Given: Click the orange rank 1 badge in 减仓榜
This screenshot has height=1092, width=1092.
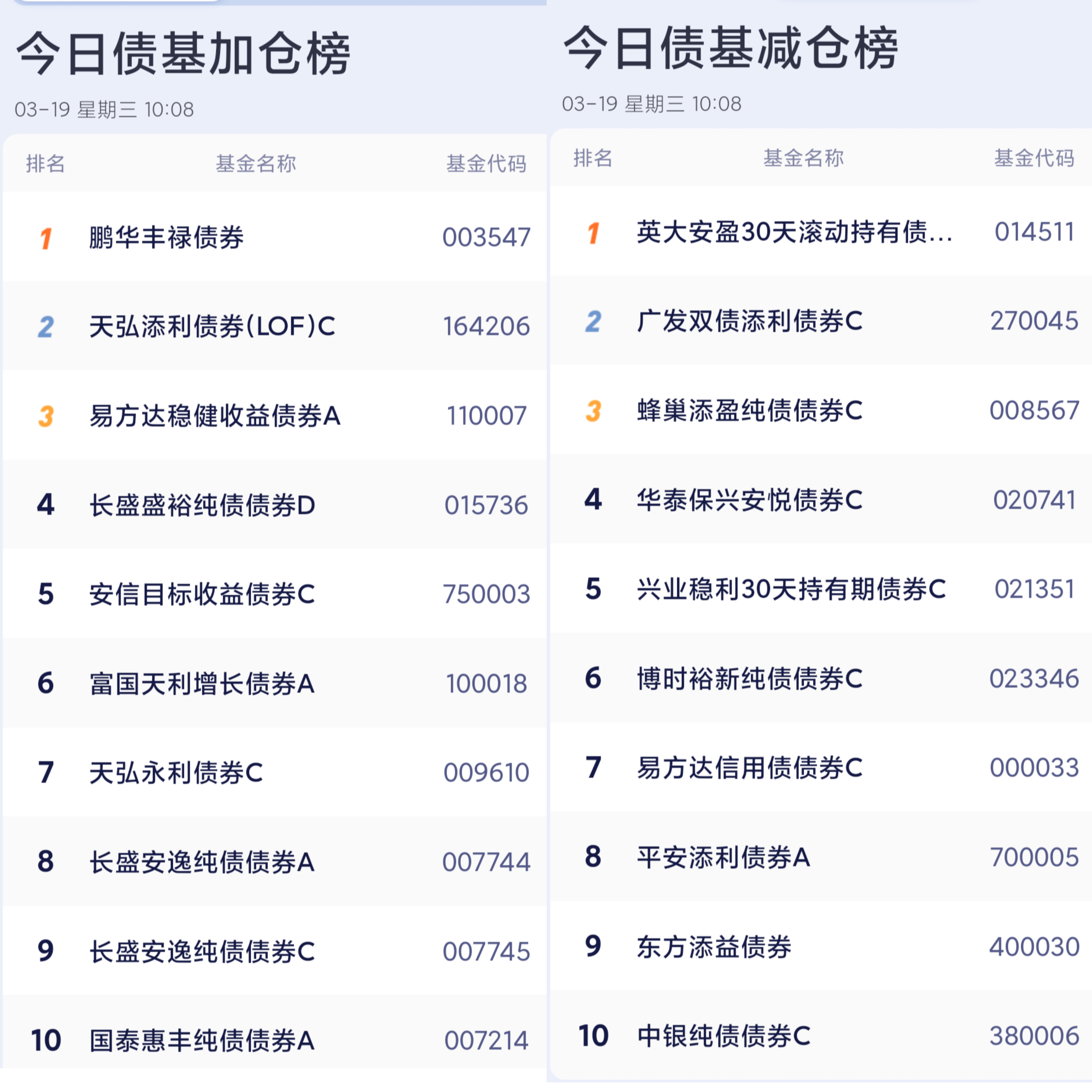Looking at the screenshot, I should pyautogui.click(x=593, y=233).
